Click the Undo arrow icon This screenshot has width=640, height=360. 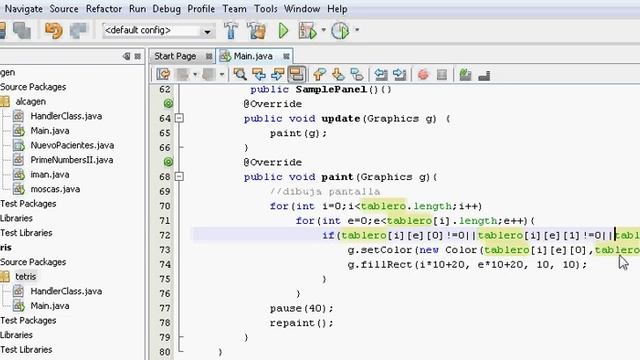tap(53, 31)
